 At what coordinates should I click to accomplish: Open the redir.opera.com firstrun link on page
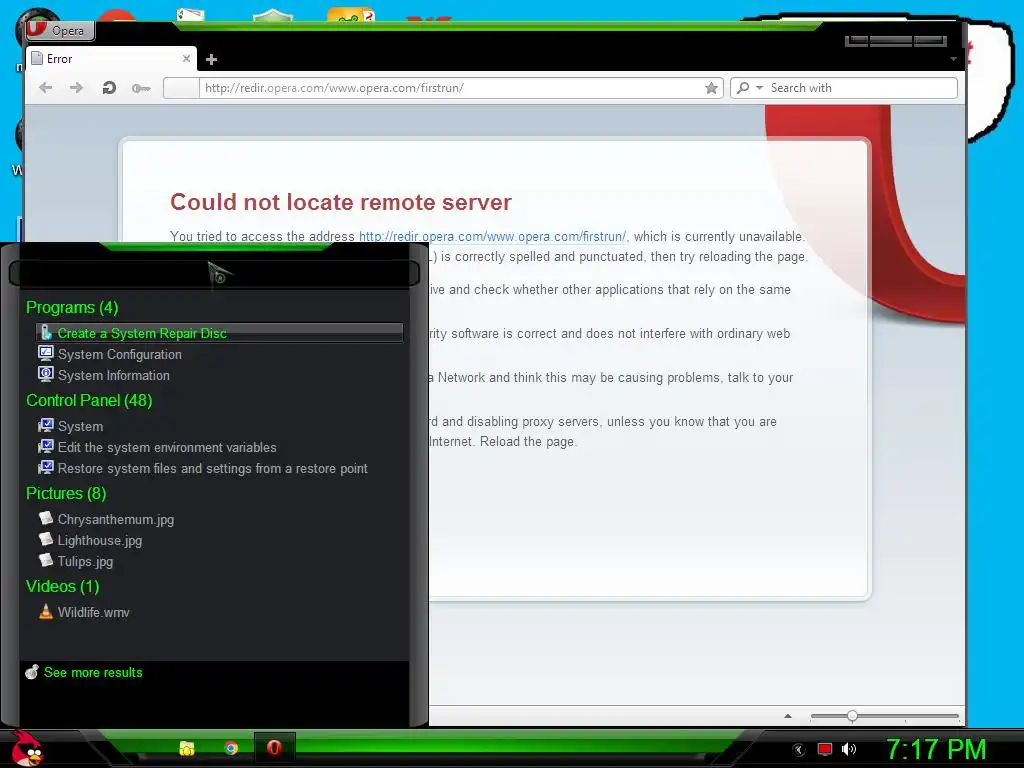[492, 236]
